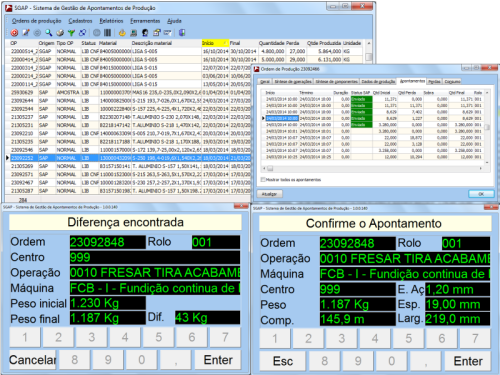Click Cancelar in Diferença encontrada window
This screenshot has width=500, height=375.
33,360
